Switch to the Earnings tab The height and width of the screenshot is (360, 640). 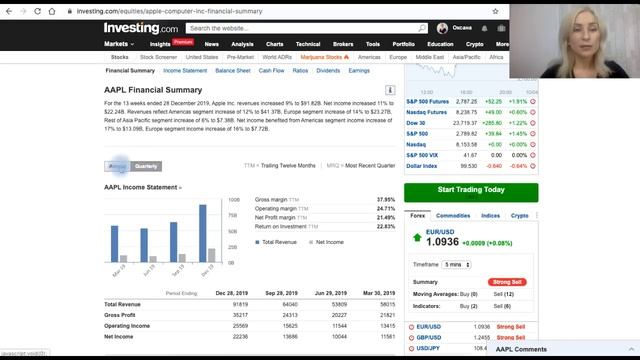359,71
